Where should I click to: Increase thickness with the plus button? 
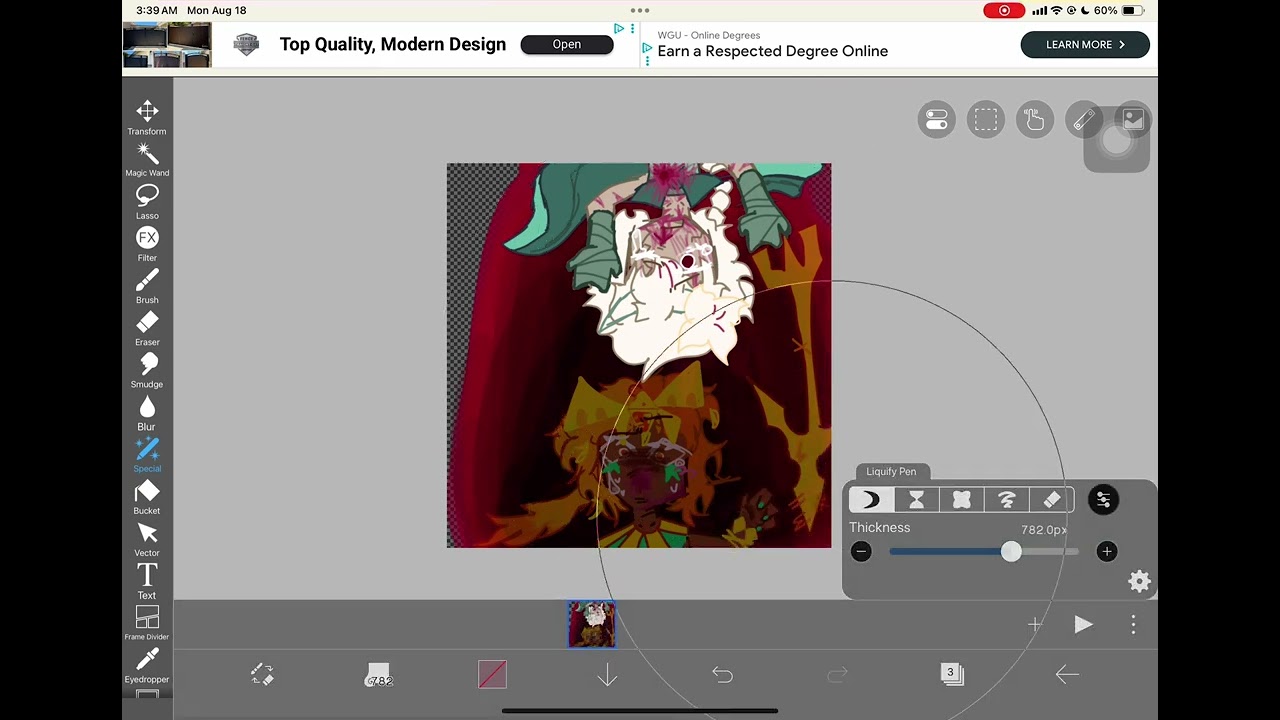(x=1106, y=551)
